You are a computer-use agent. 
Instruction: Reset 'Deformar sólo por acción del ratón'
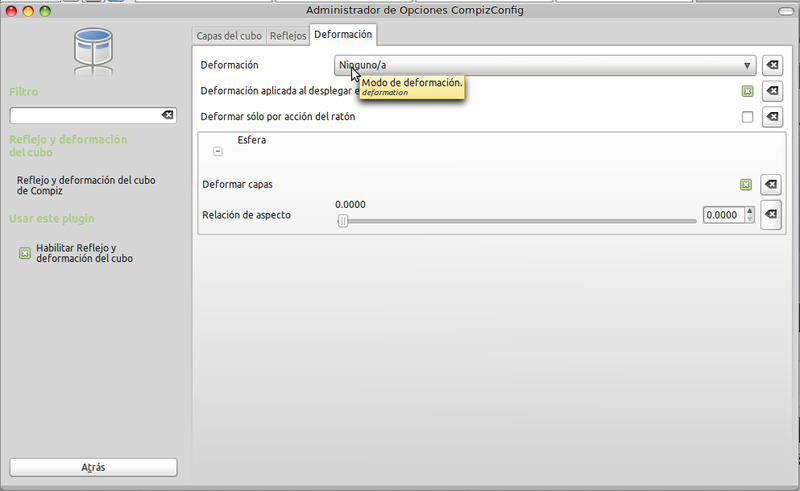tap(771, 117)
